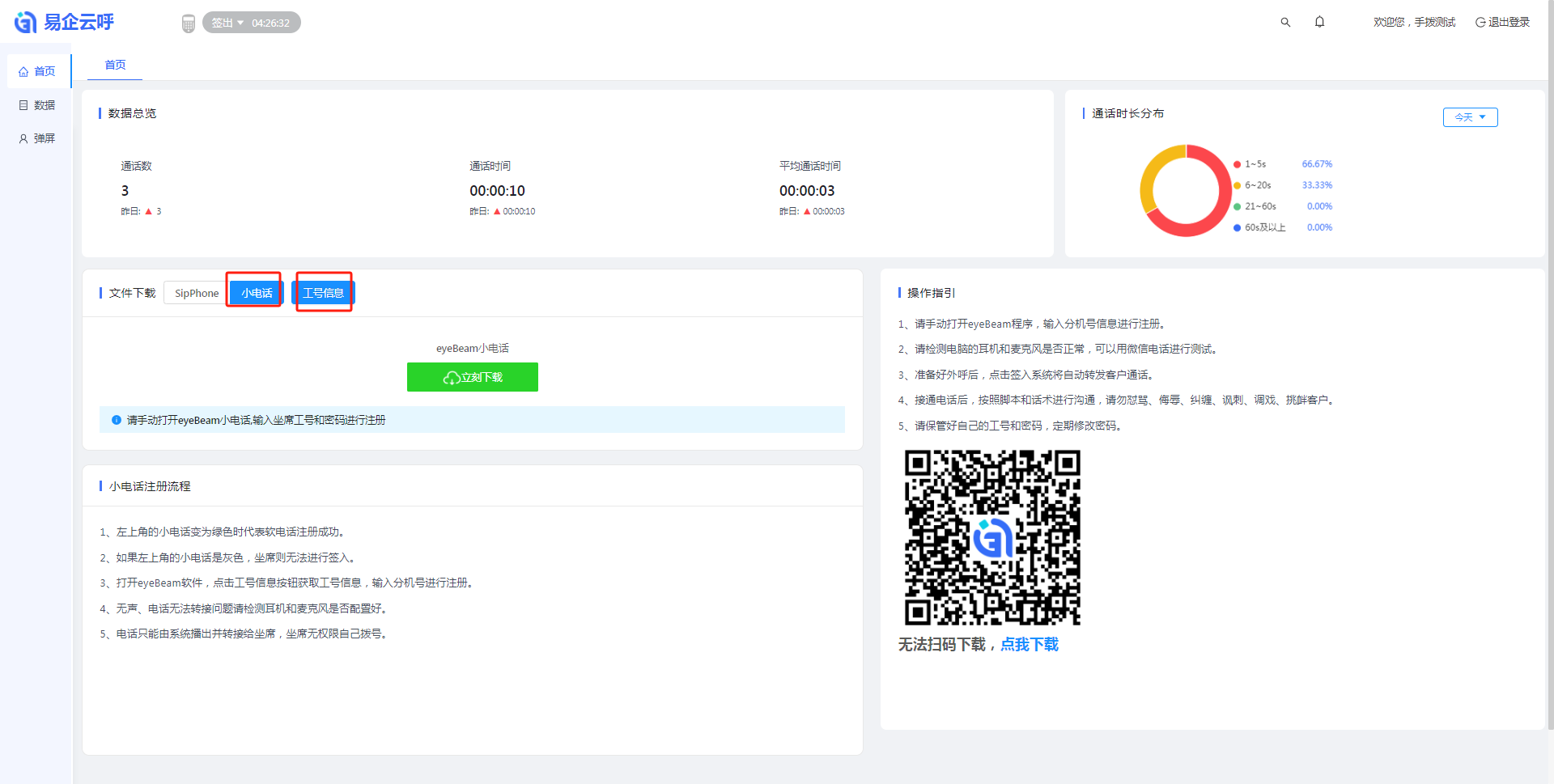1554x784 pixels.
Task: Select the SipPhone download option
Action: point(197,293)
